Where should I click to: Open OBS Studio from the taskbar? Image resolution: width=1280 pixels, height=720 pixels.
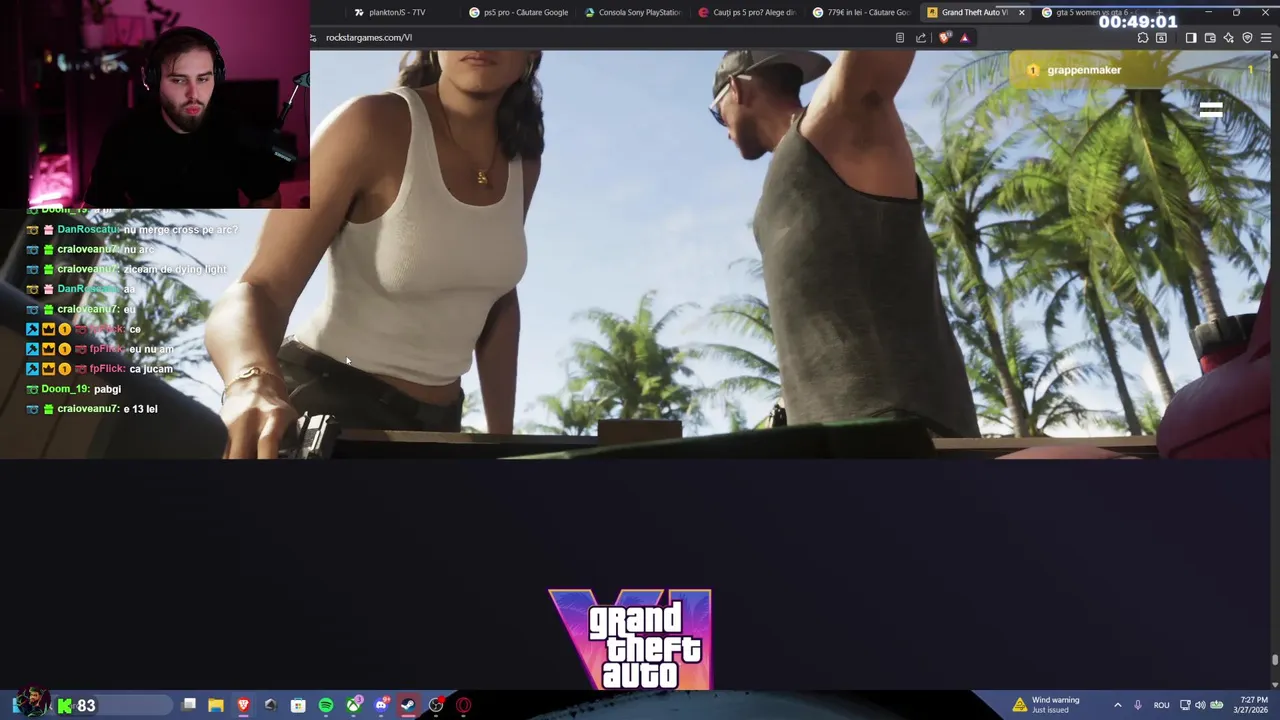(x=436, y=705)
